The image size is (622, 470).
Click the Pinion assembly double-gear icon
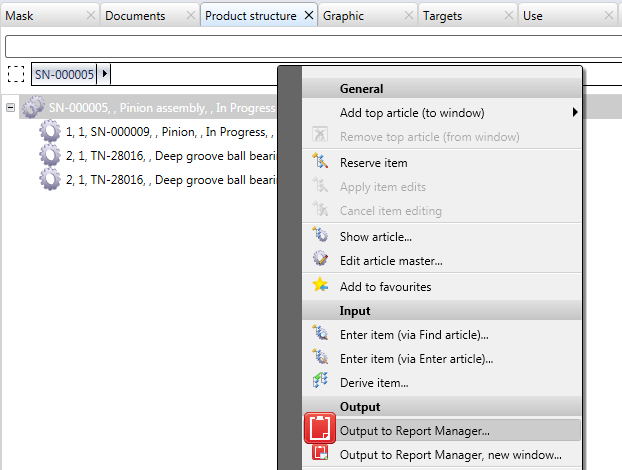[33, 107]
